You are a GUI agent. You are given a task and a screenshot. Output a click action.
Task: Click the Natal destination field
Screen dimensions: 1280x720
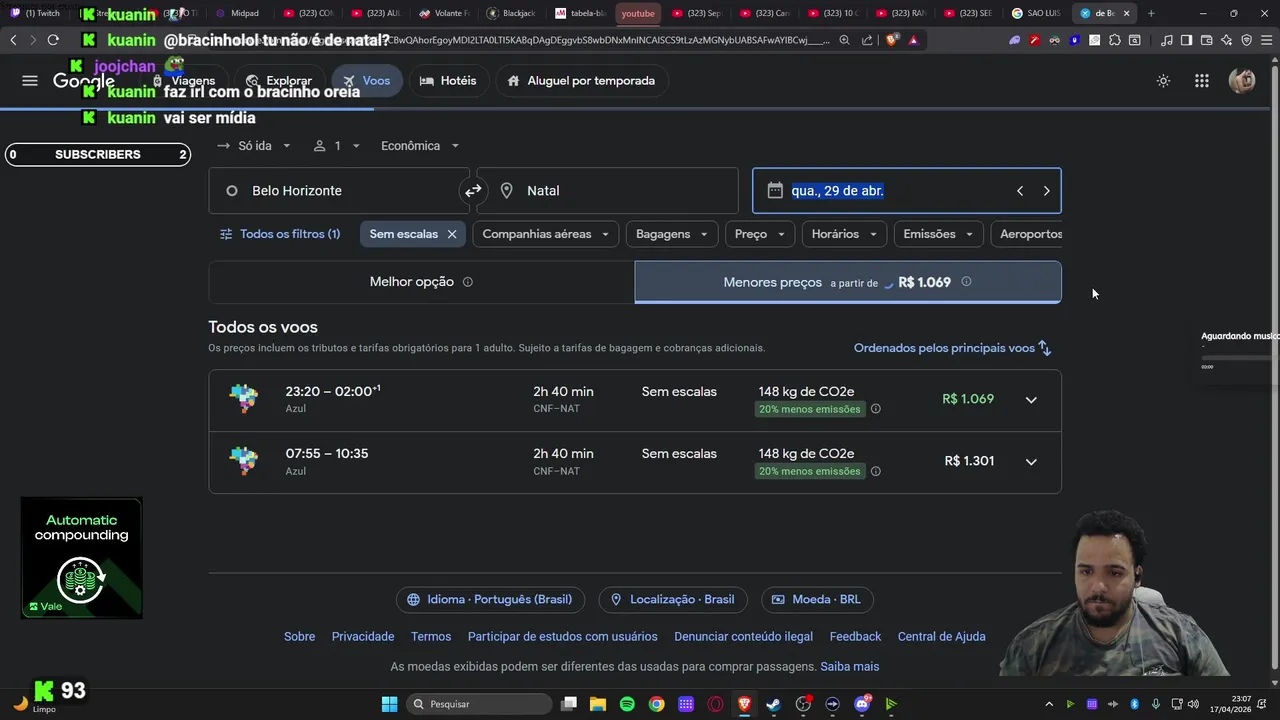[608, 191]
